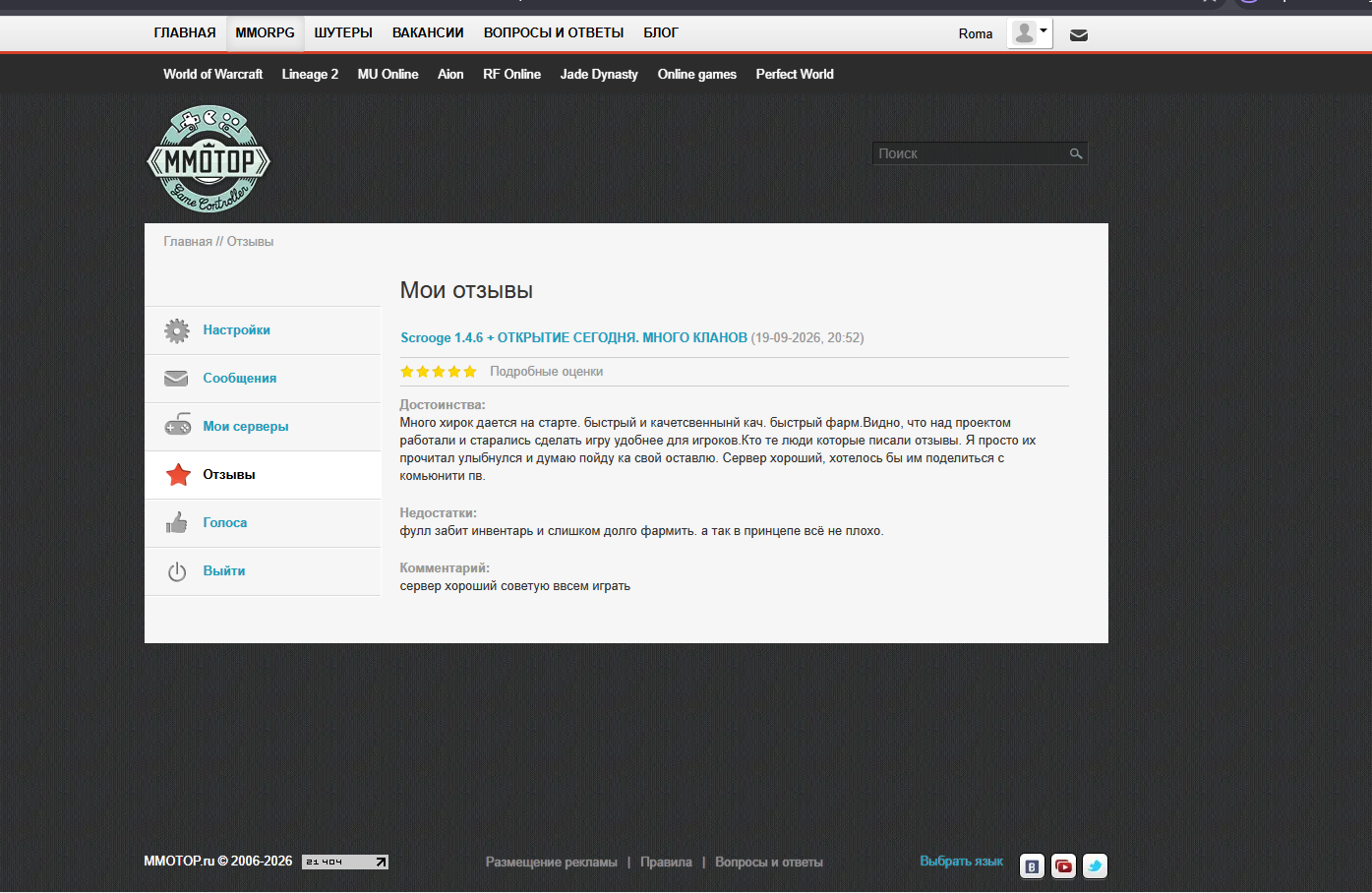The image size is (1372, 893).
Task: Click the envelope icon beside Сообщения
Action: pos(177,379)
